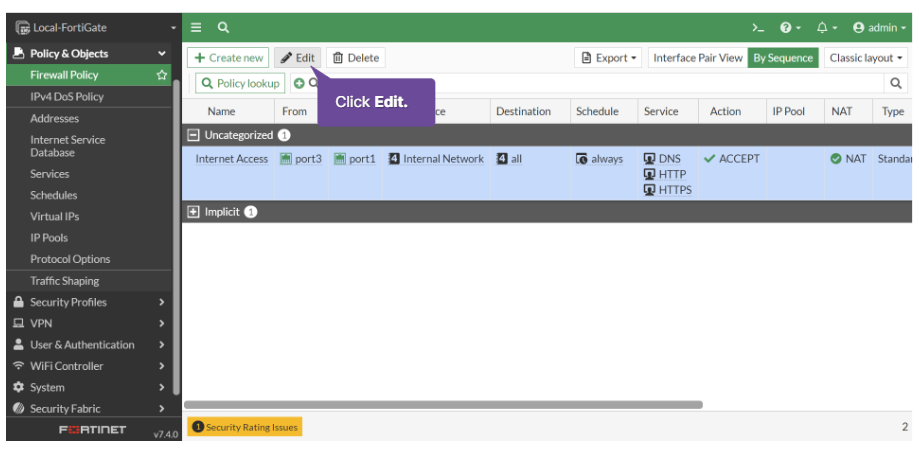This screenshot has width=919, height=462.
Task: Click the Delete button
Action: click(356, 57)
